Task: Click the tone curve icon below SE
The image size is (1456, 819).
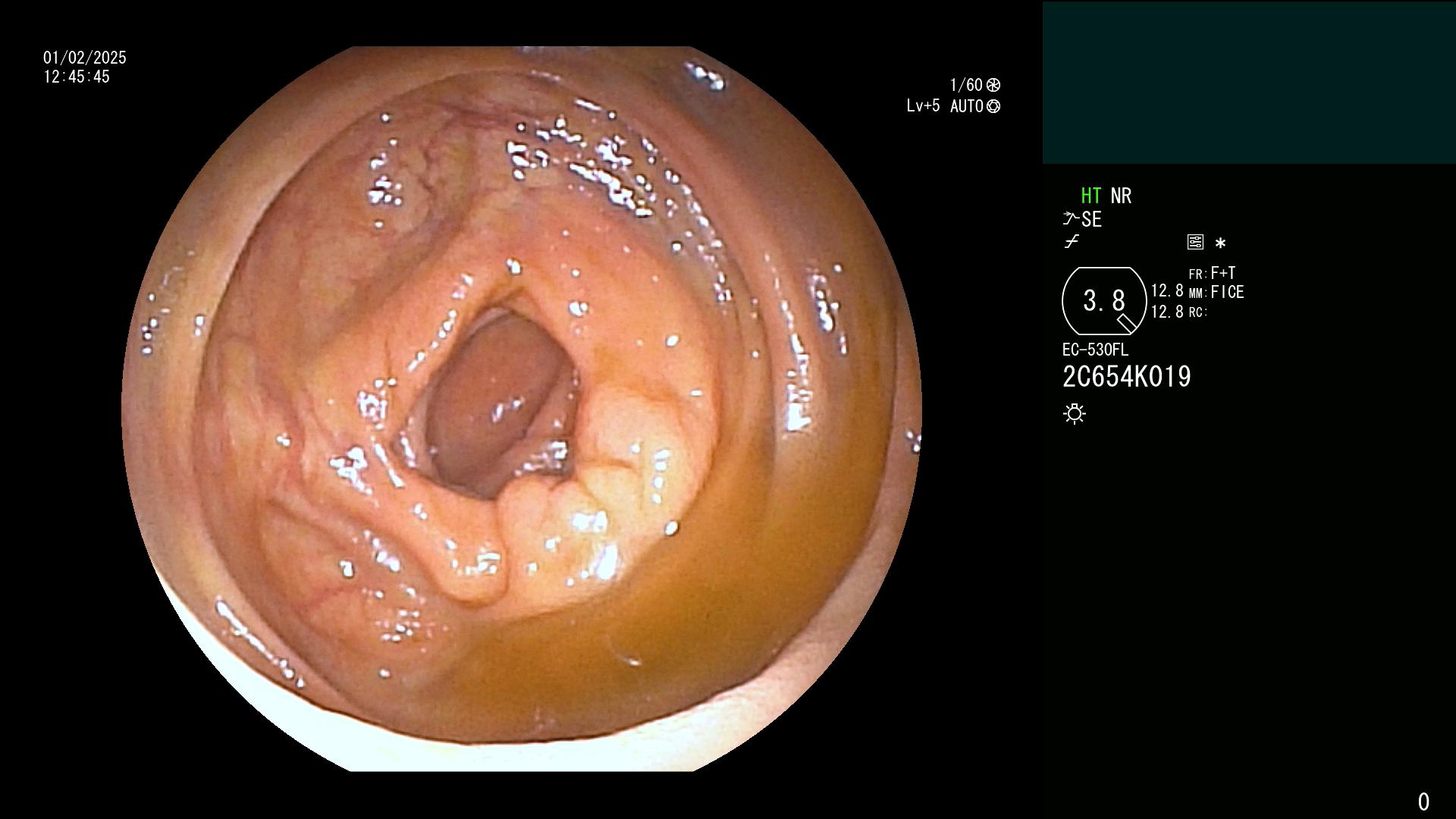Action: tap(1071, 242)
